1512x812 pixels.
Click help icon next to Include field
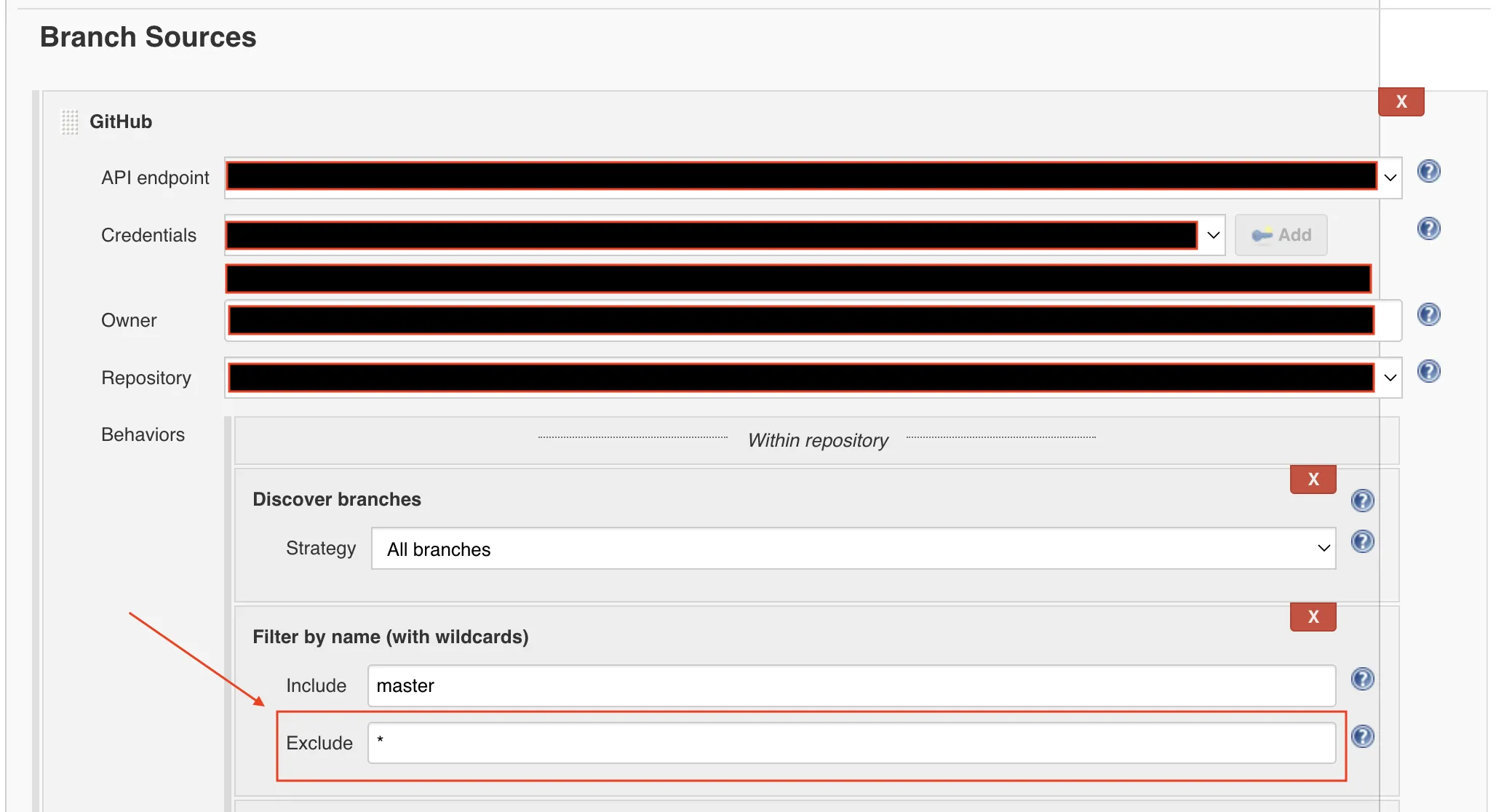tap(1362, 679)
